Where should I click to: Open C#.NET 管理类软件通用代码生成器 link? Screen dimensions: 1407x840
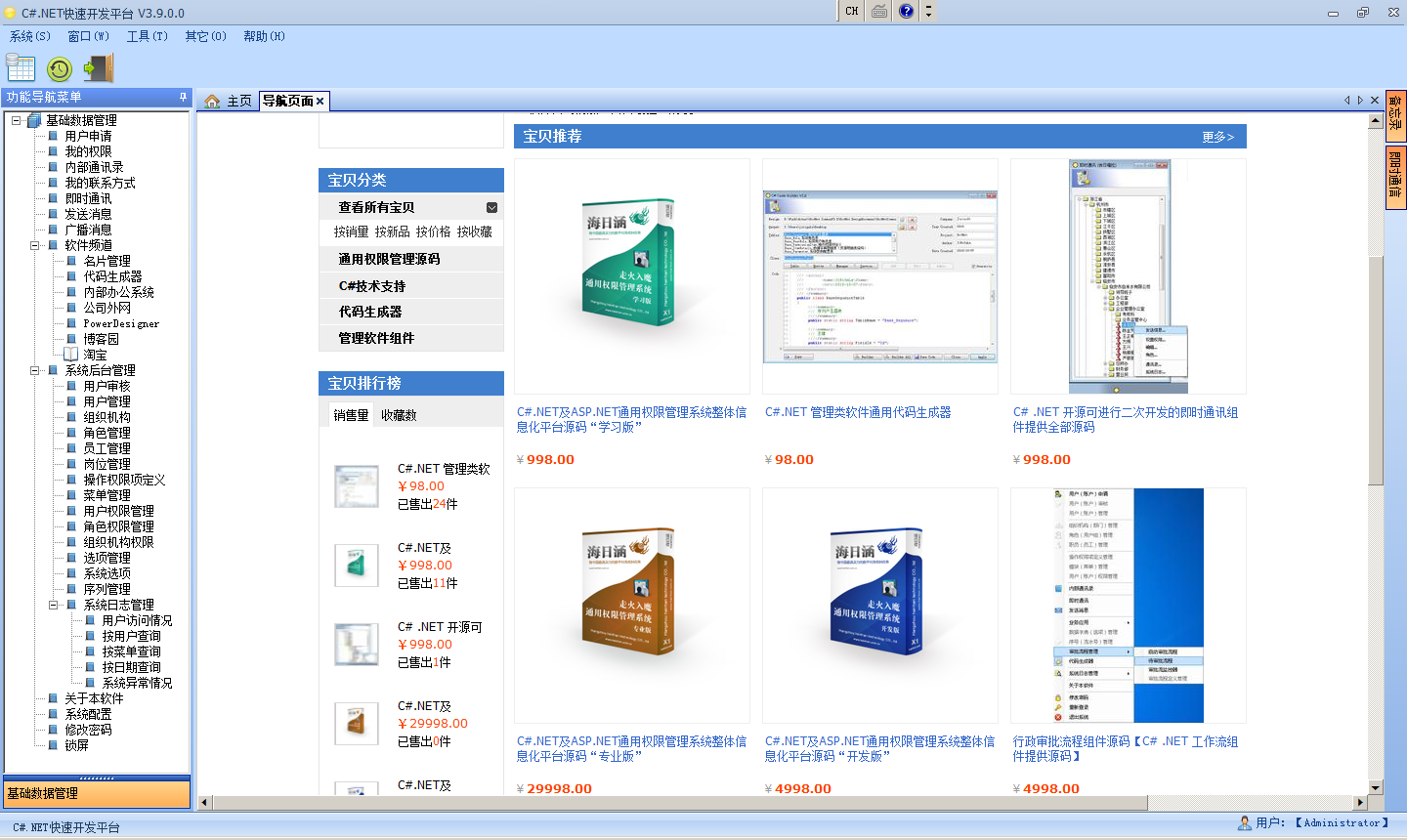[x=858, y=412]
